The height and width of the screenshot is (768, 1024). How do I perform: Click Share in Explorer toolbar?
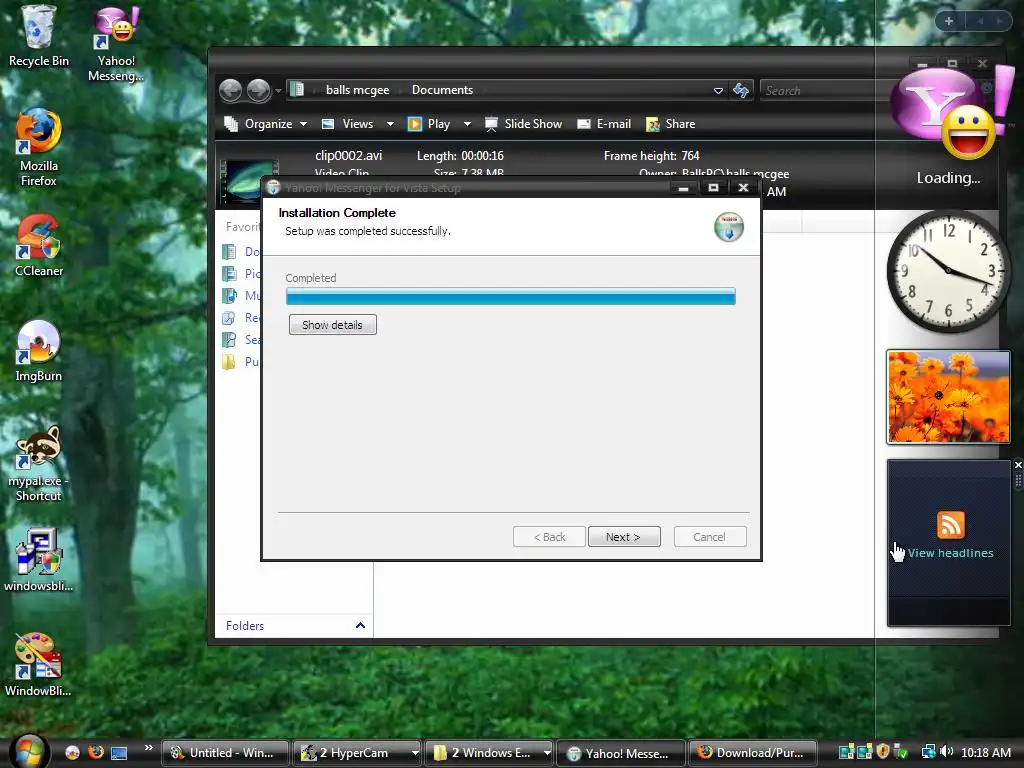click(671, 124)
